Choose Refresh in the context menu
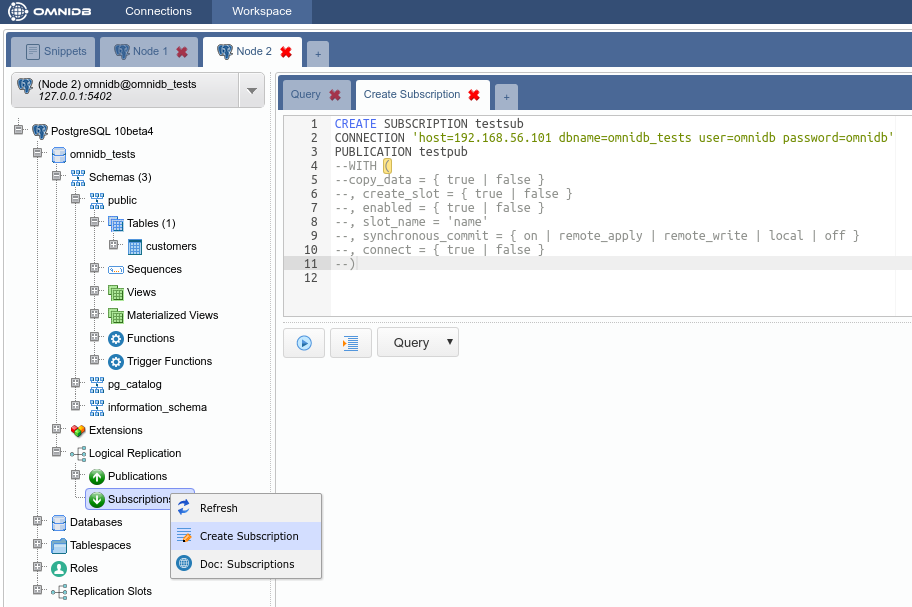Screen dimensions: 912x607 click(218, 509)
